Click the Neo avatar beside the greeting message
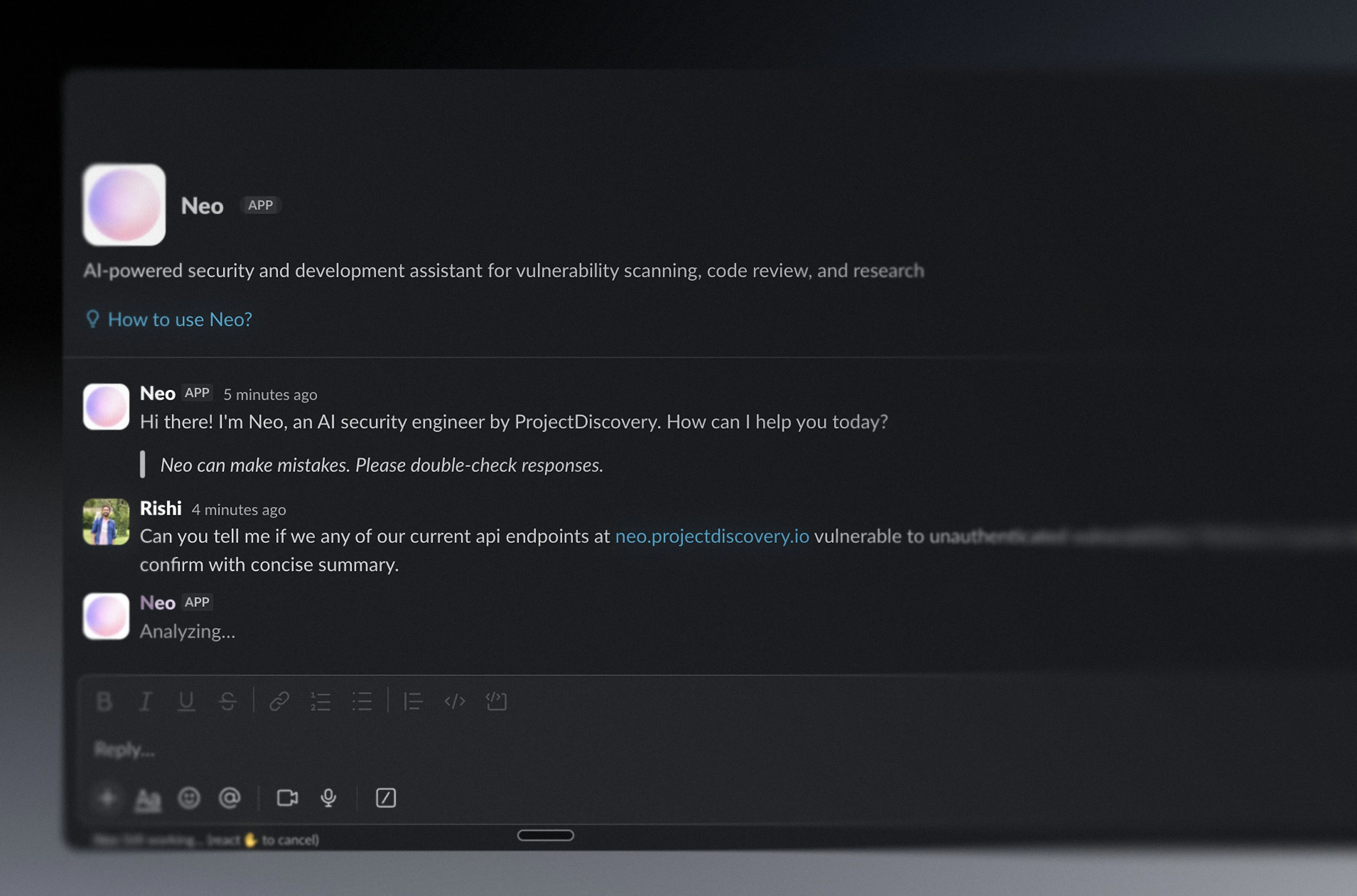Viewport: 1357px width, 896px height. click(106, 406)
